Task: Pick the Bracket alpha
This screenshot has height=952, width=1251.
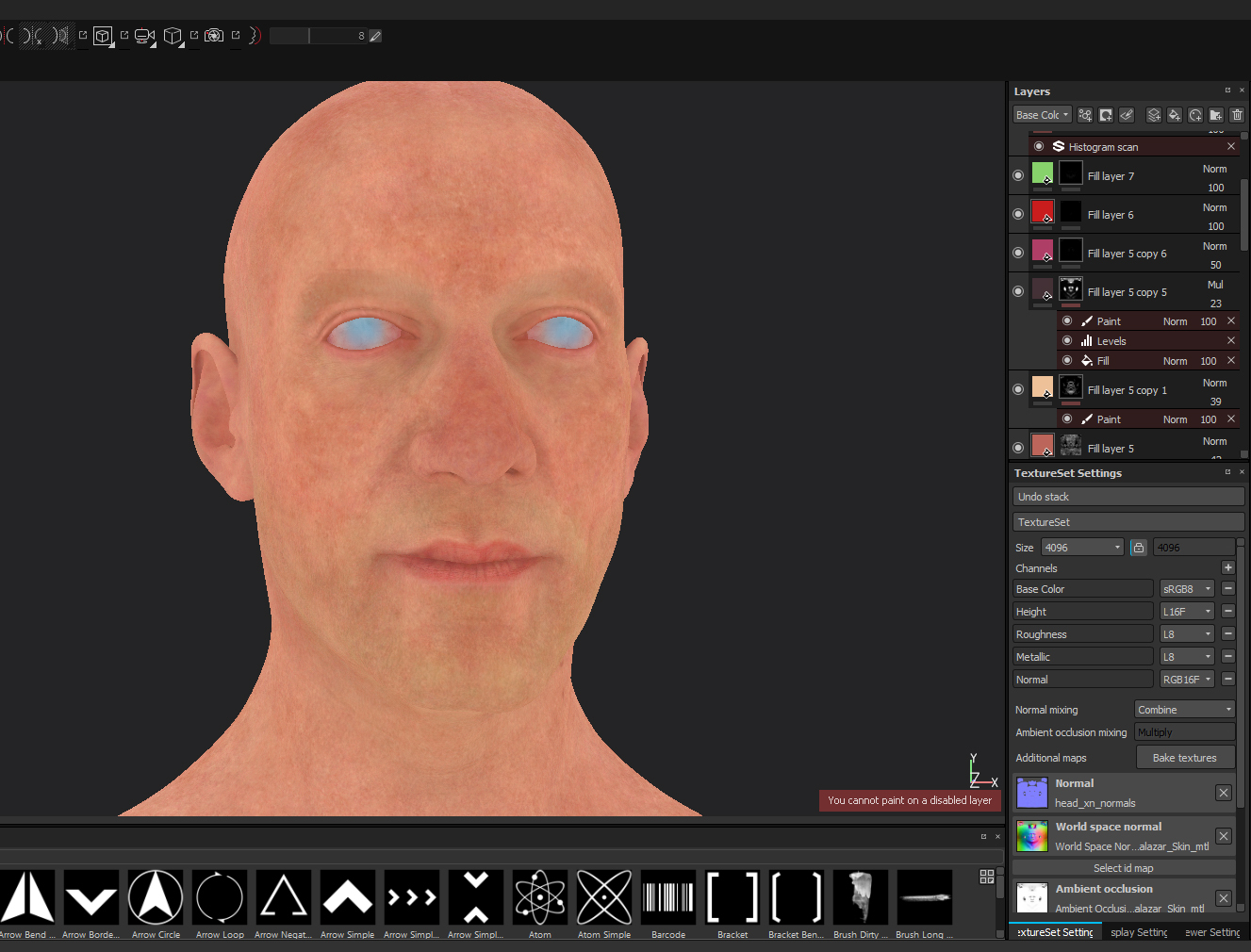Action: pos(732,896)
